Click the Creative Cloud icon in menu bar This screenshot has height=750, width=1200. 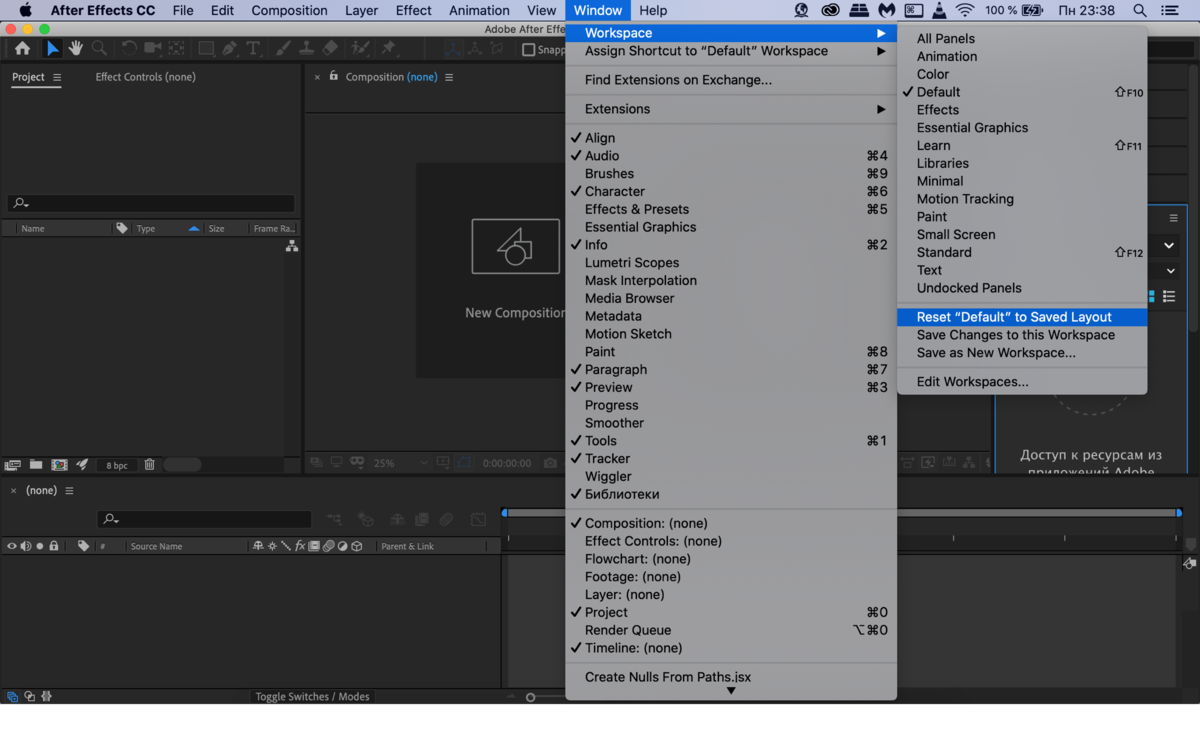(x=830, y=10)
